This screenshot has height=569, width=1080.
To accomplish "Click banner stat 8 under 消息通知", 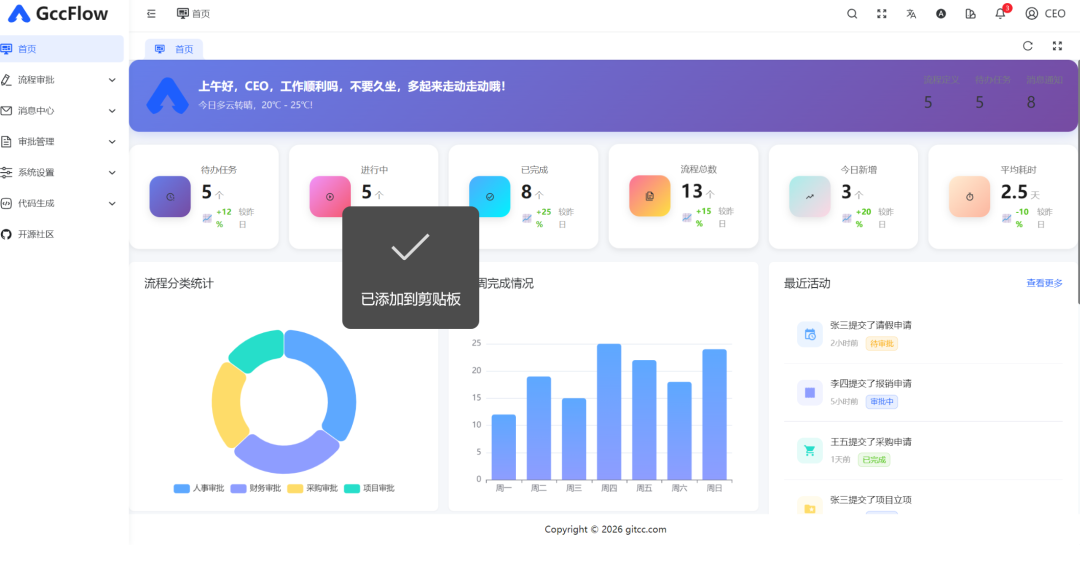I will (x=1031, y=103).
